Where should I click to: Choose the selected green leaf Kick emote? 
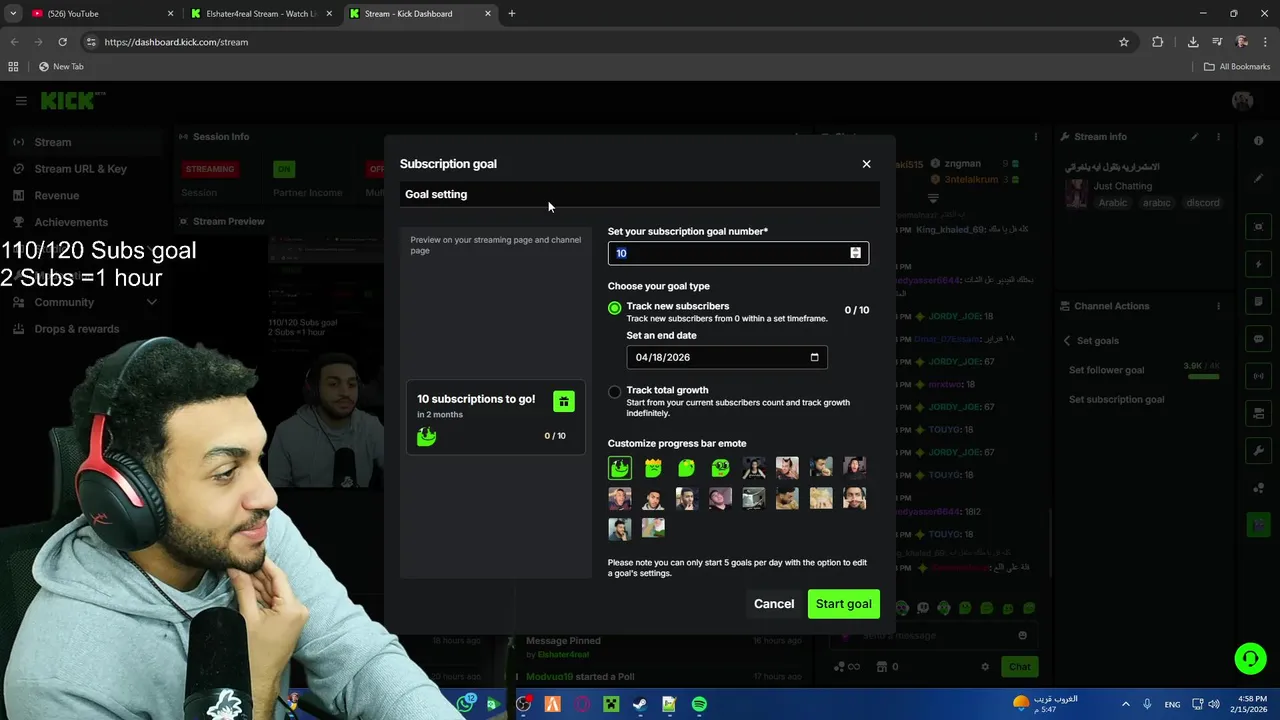[620, 467]
